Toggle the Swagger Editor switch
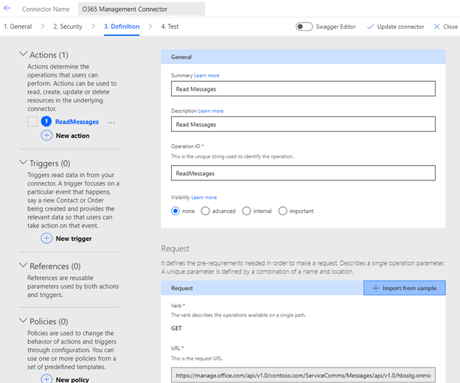Image resolution: width=460 pixels, height=383 pixels. (x=304, y=27)
